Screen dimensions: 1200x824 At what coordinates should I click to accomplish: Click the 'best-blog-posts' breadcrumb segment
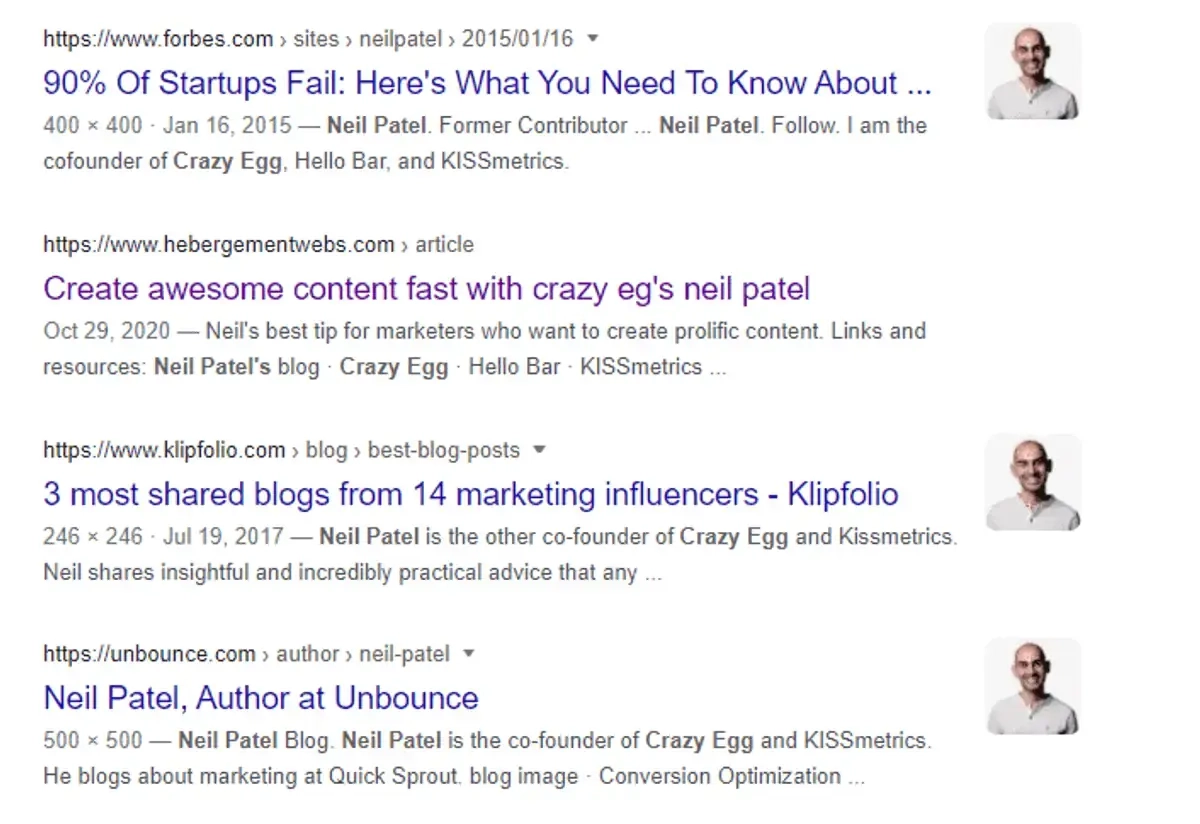pos(443,450)
